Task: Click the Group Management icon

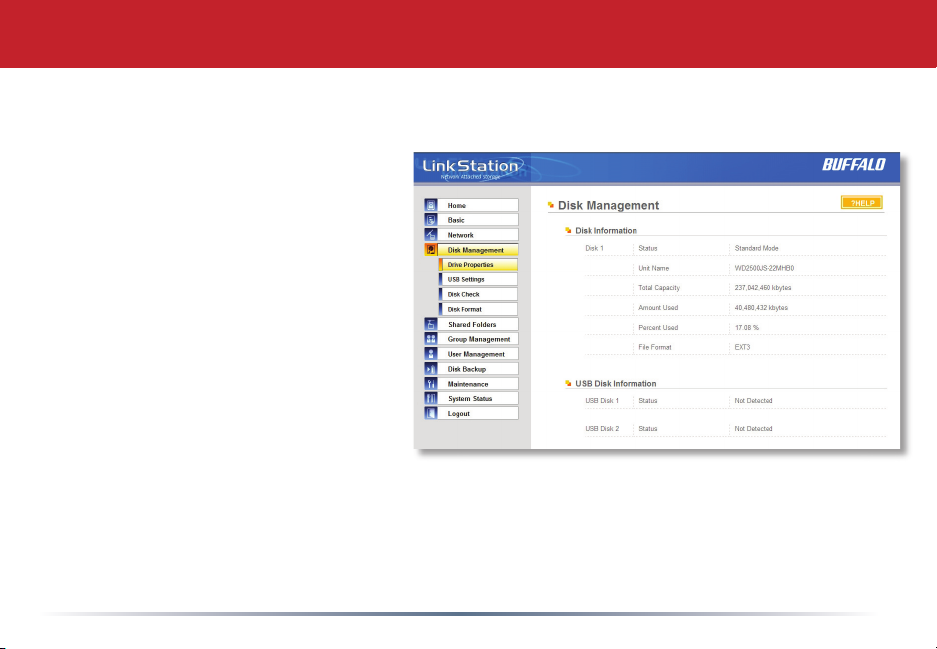Action: pyautogui.click(x=431, y=339)
